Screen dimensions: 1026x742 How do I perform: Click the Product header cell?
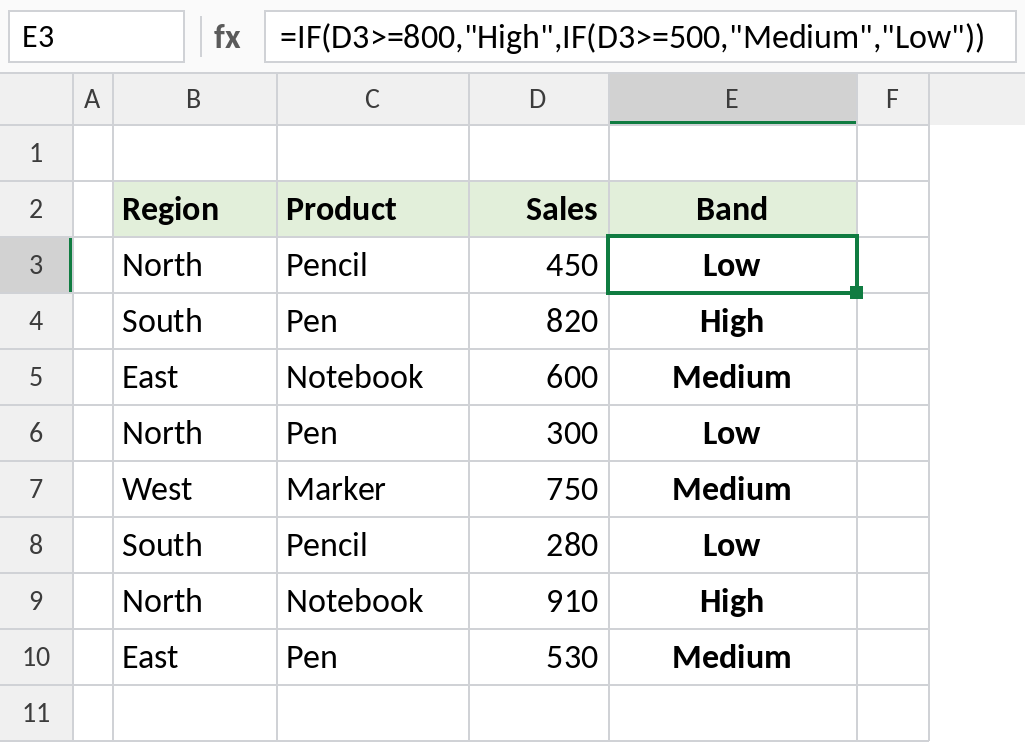tap(373, 209)
